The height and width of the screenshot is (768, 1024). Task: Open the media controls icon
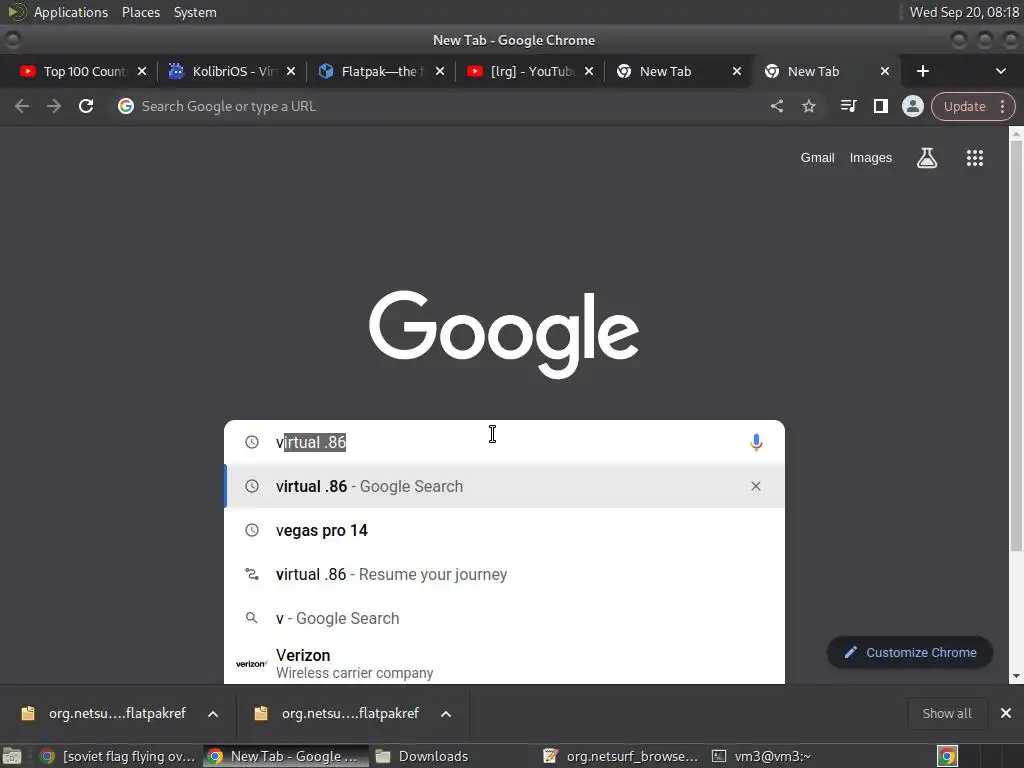(848, 106)
